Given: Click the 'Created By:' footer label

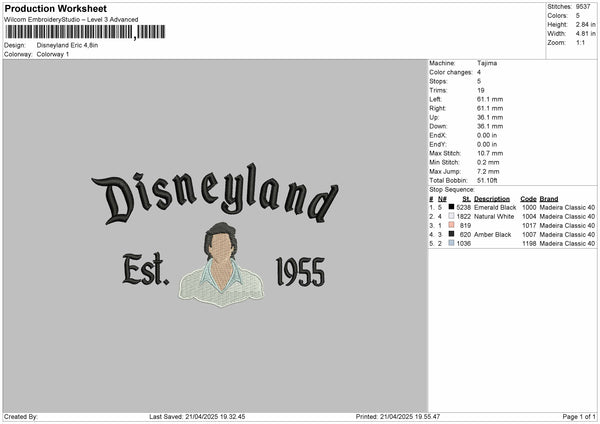Looking at the screenshot, I should [x=21, y=417].
